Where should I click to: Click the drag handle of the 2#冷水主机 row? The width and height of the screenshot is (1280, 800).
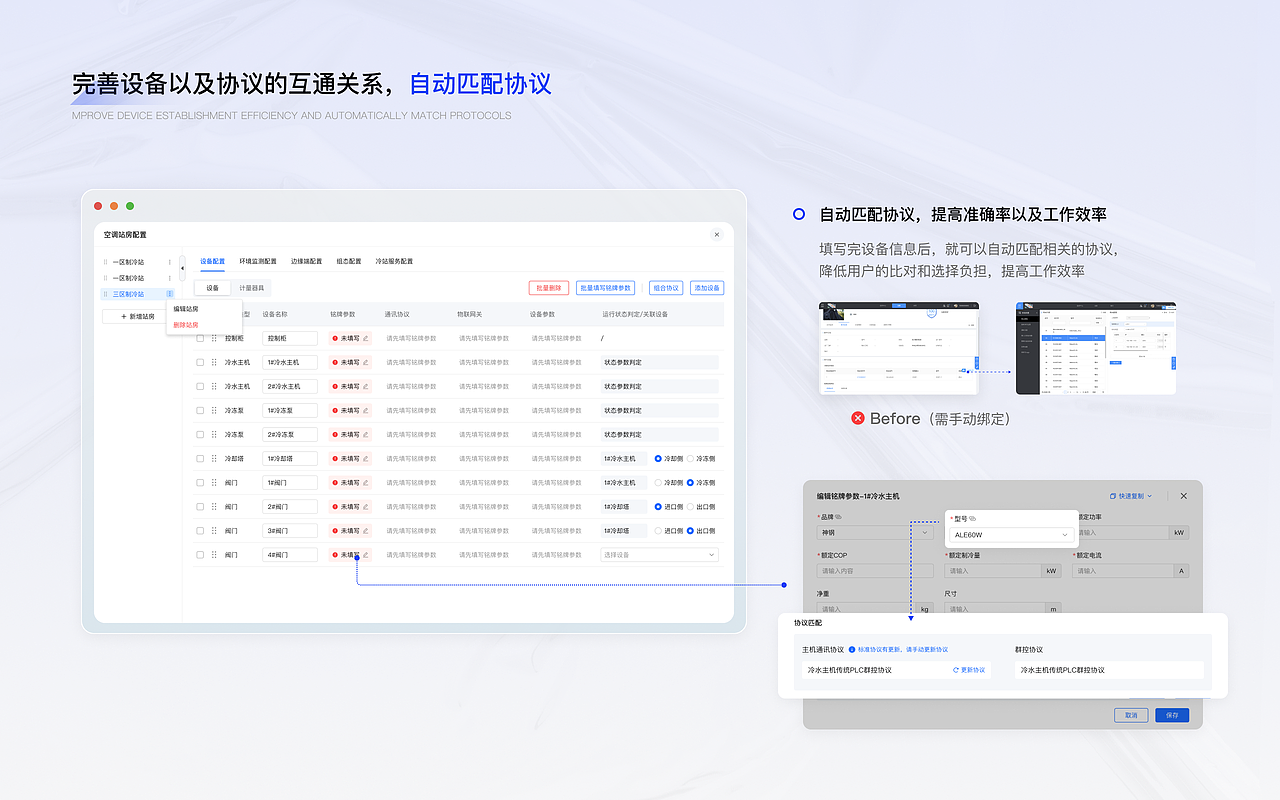(214, 387)
